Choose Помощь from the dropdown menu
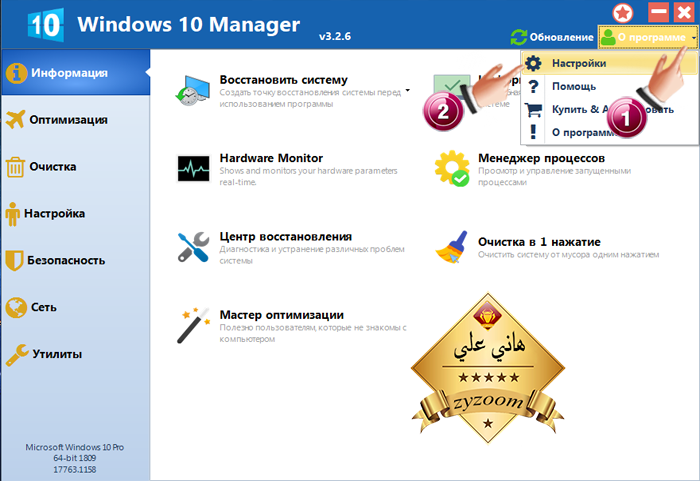700x481 pixels. pos(609,86)
